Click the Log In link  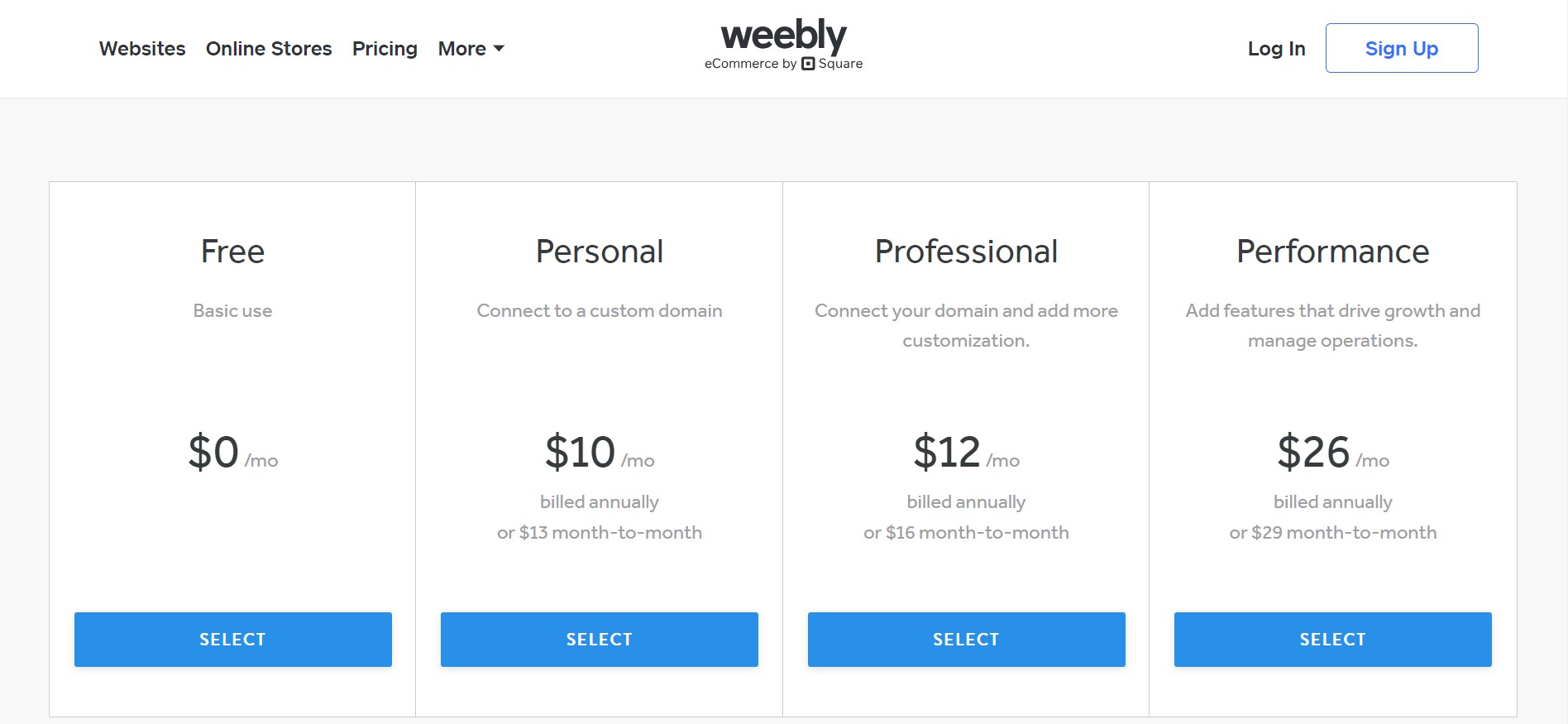(1276, 49)
